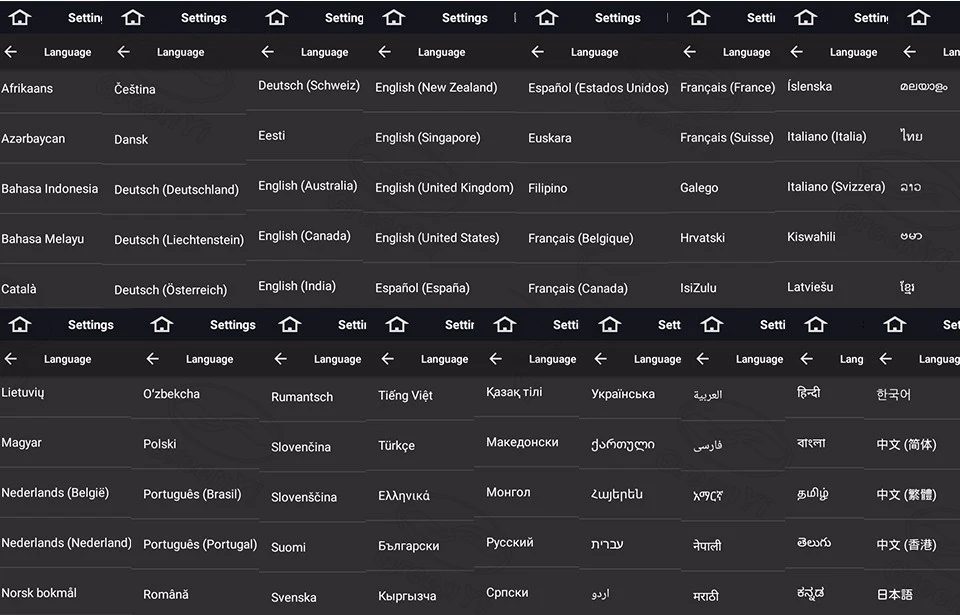The height and width of the screenshot is (615, 960).
Task: Go back using the arrow above Español (Estados Unidos)
Action: [x=538, y=52]
